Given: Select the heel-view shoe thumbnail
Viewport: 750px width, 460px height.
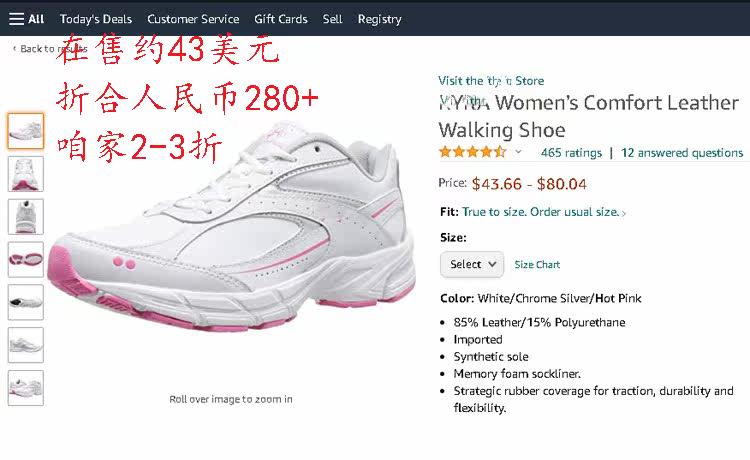Looking at the screenshot, I should pos(26,217).
